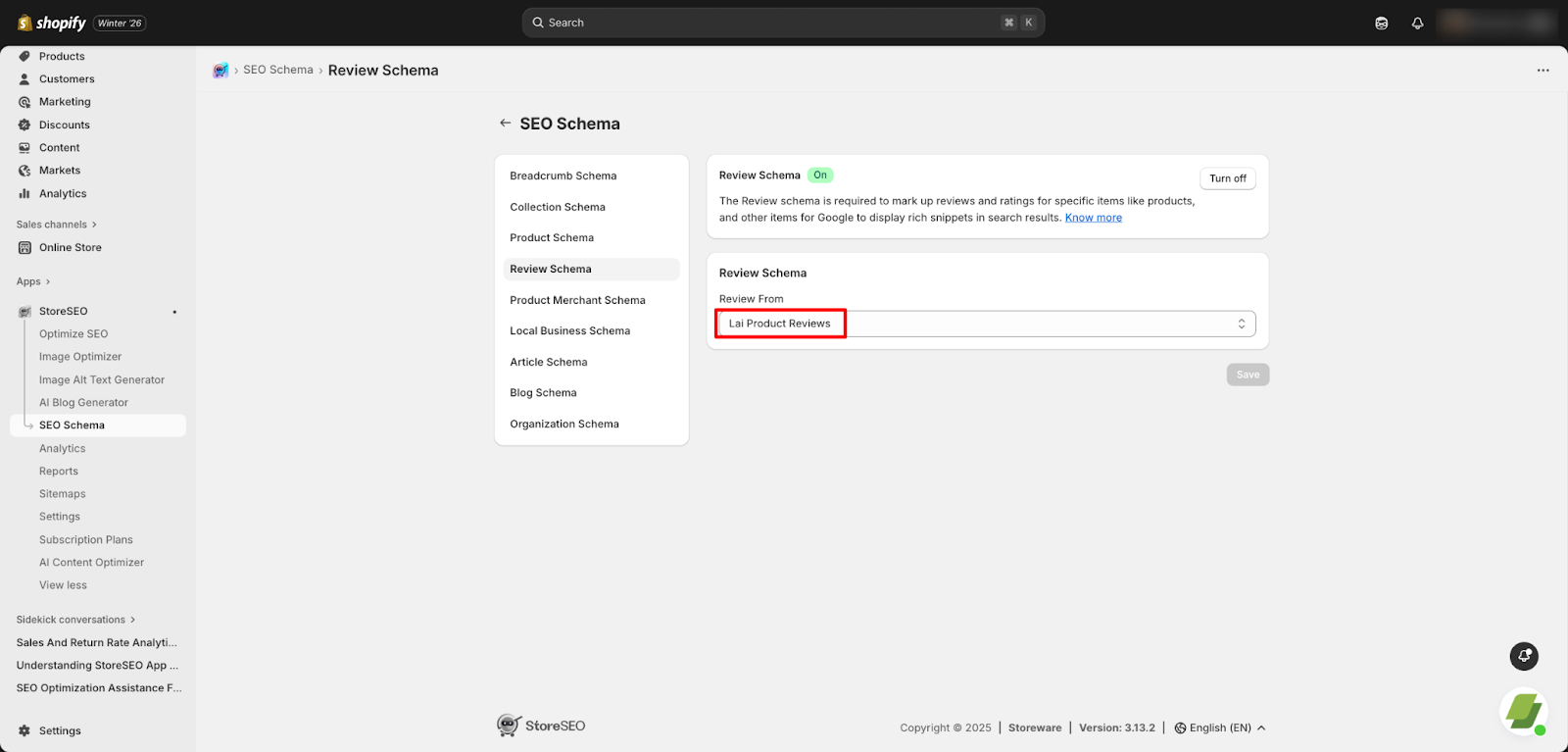
Task: Click the top search field
Action: (x=783, y=23)
